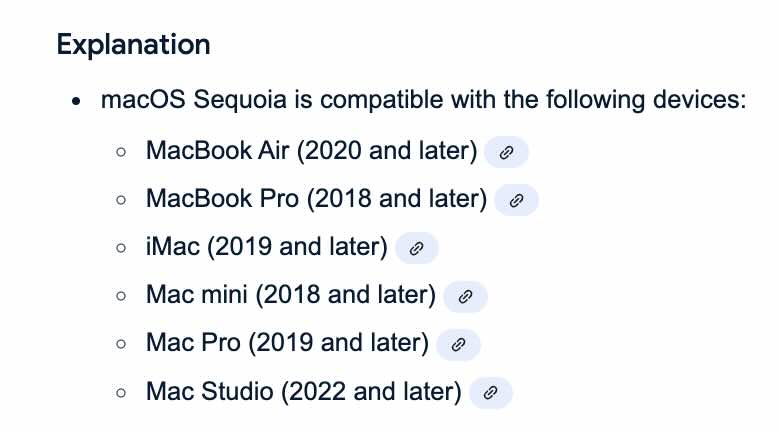Open the citation link for Mac mini
The image size is (780, 434).
(x=465, y=297)
